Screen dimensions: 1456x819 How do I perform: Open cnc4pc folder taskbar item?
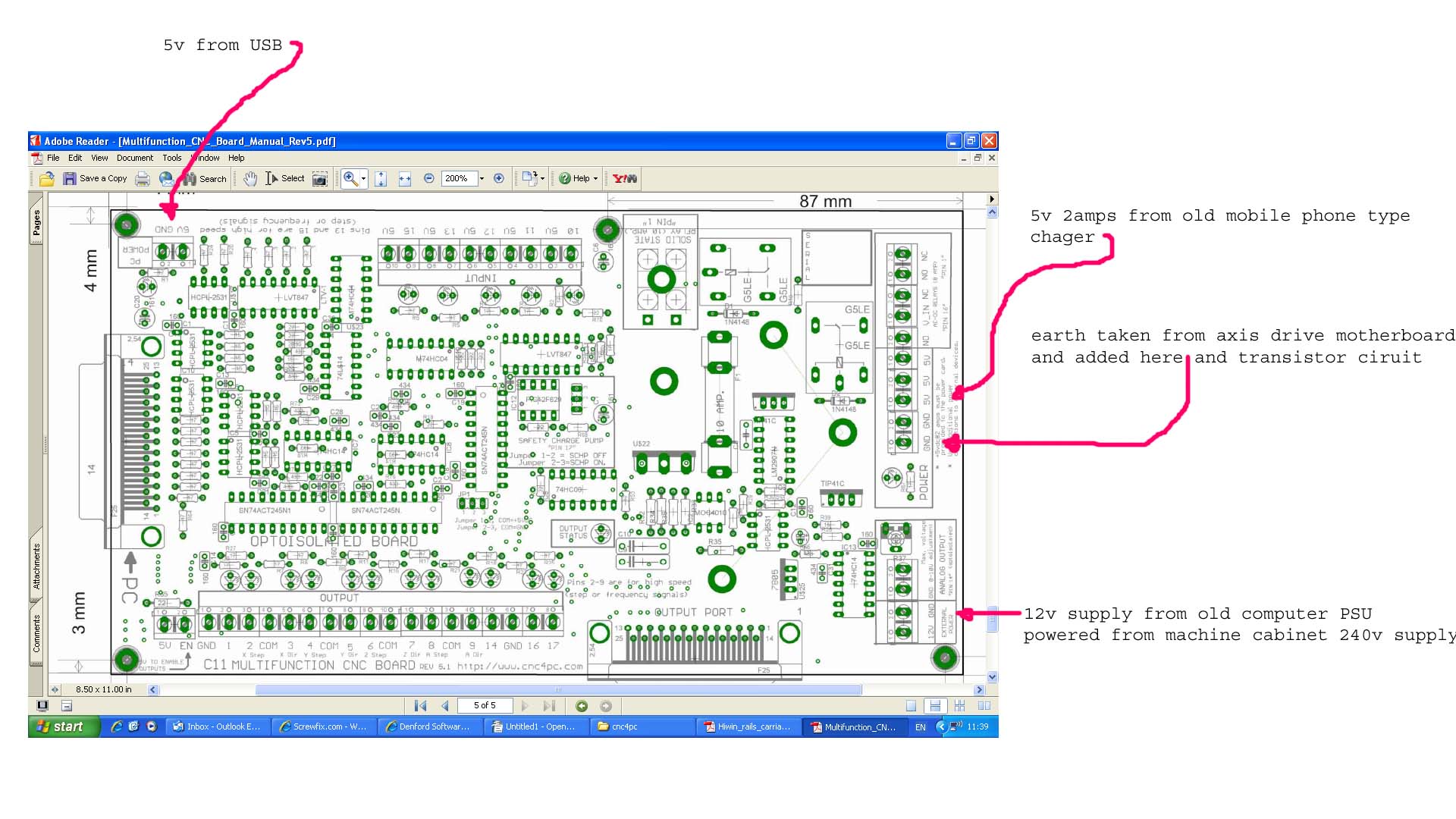642,726
